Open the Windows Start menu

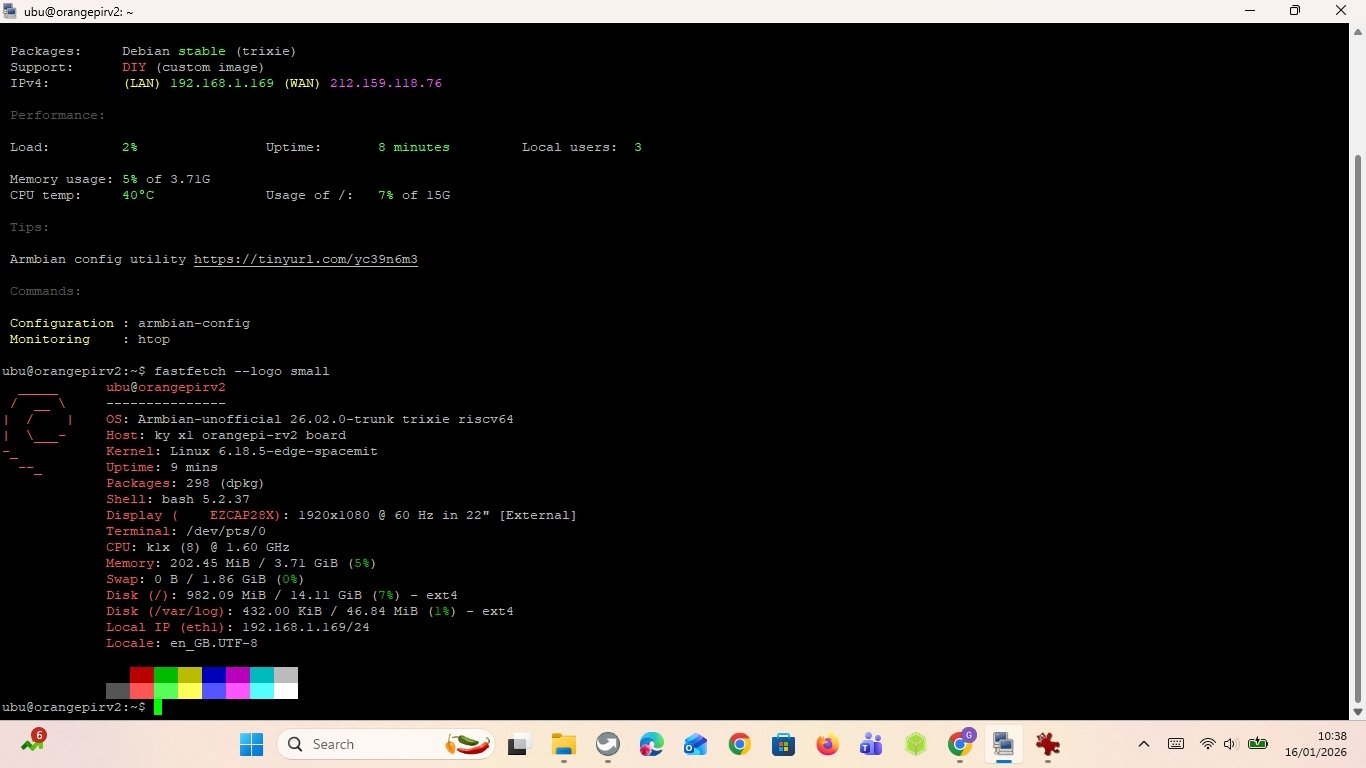click(x=251, y=744)
